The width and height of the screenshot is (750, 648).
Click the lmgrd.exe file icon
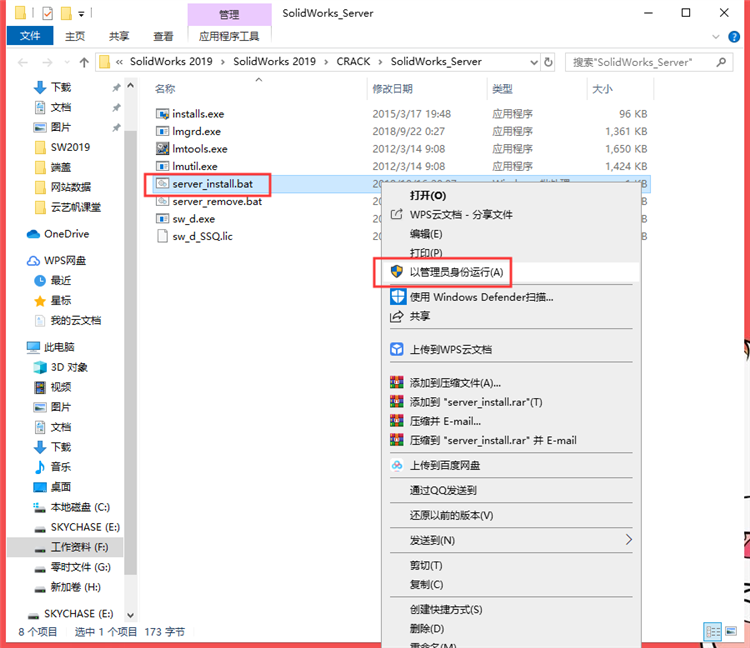[163, 131]
